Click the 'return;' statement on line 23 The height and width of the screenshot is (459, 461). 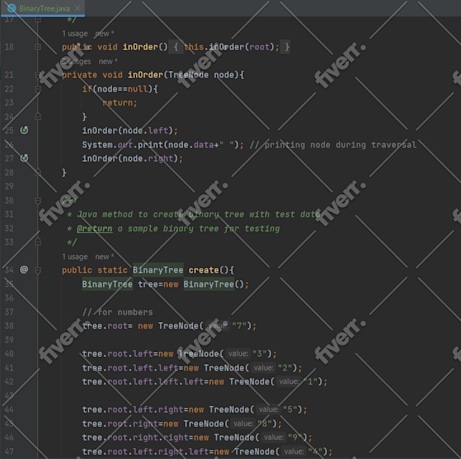120,103
